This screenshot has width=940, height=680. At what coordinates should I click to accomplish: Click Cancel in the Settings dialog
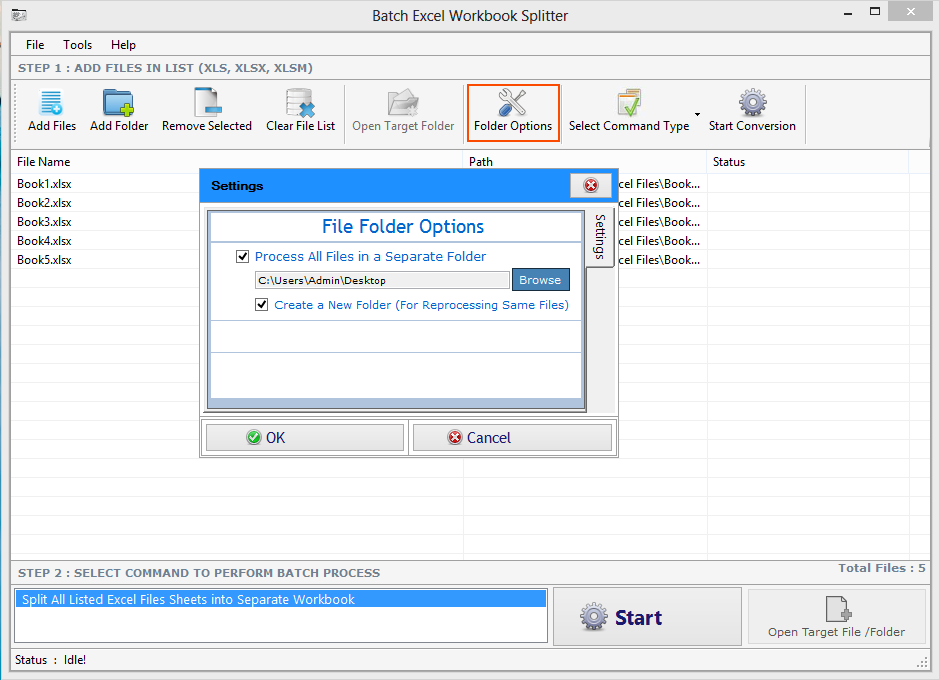click(512, 438)
